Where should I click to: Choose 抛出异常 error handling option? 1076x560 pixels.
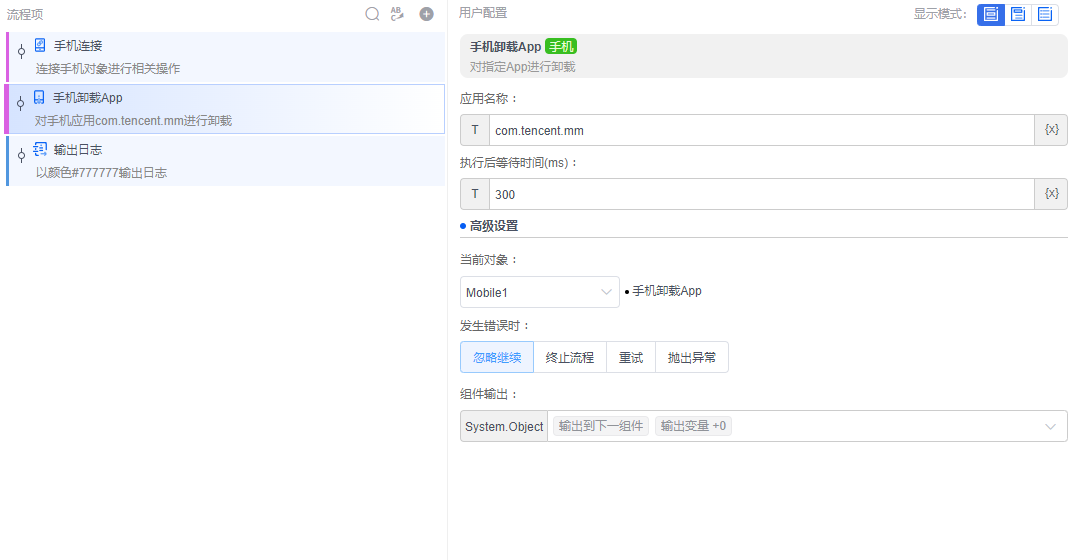(692, 357)
